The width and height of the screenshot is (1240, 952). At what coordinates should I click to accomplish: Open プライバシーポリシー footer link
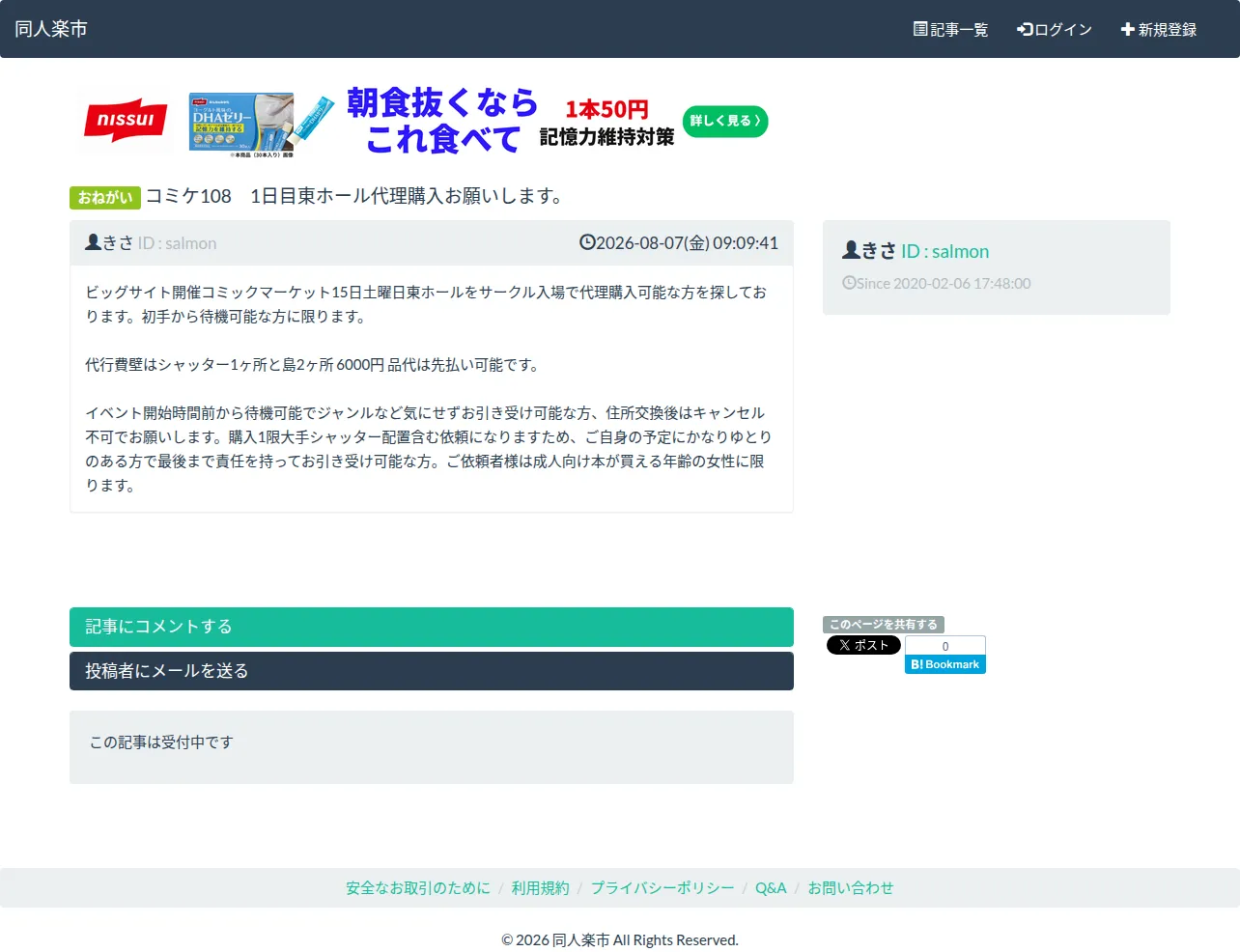point(662,888)
